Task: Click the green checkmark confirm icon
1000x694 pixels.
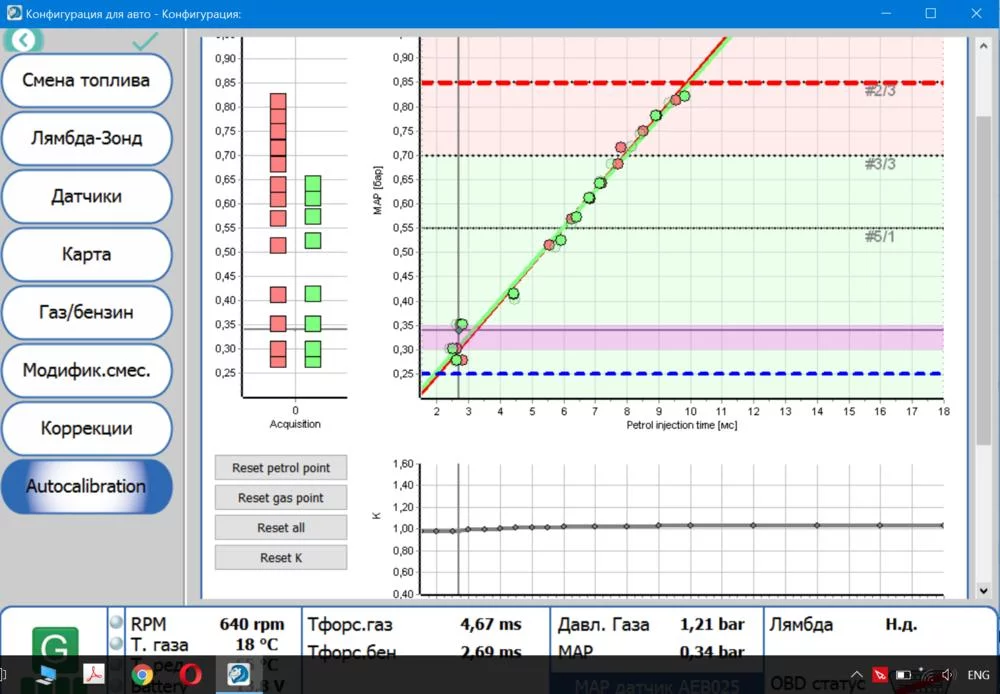Action: 146,41
